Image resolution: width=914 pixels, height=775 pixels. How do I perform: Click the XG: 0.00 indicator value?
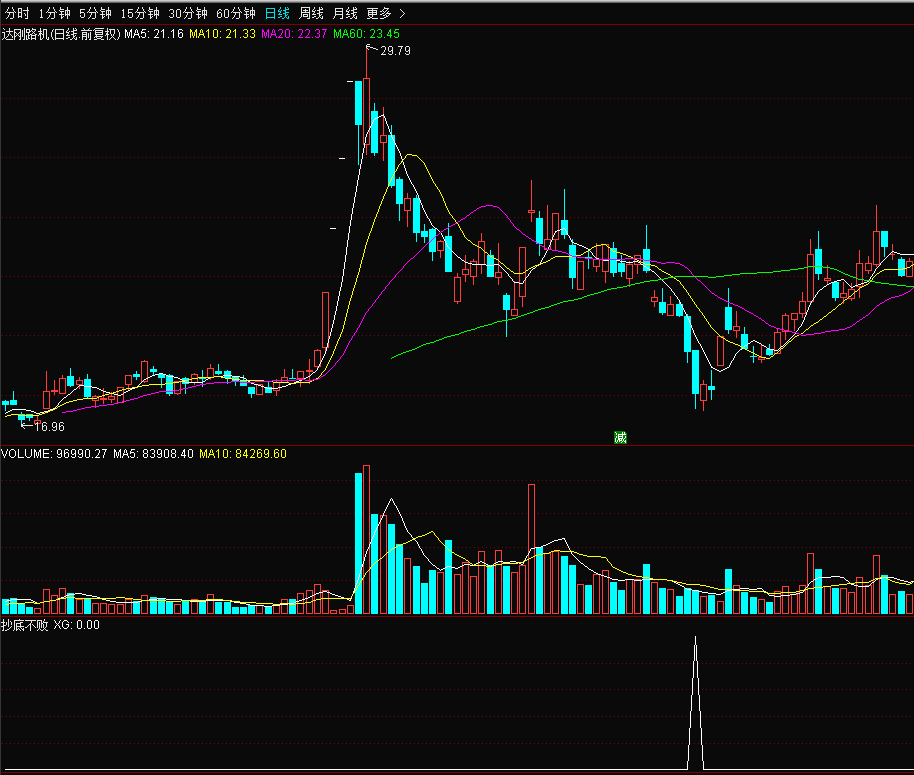pos(76,625)
